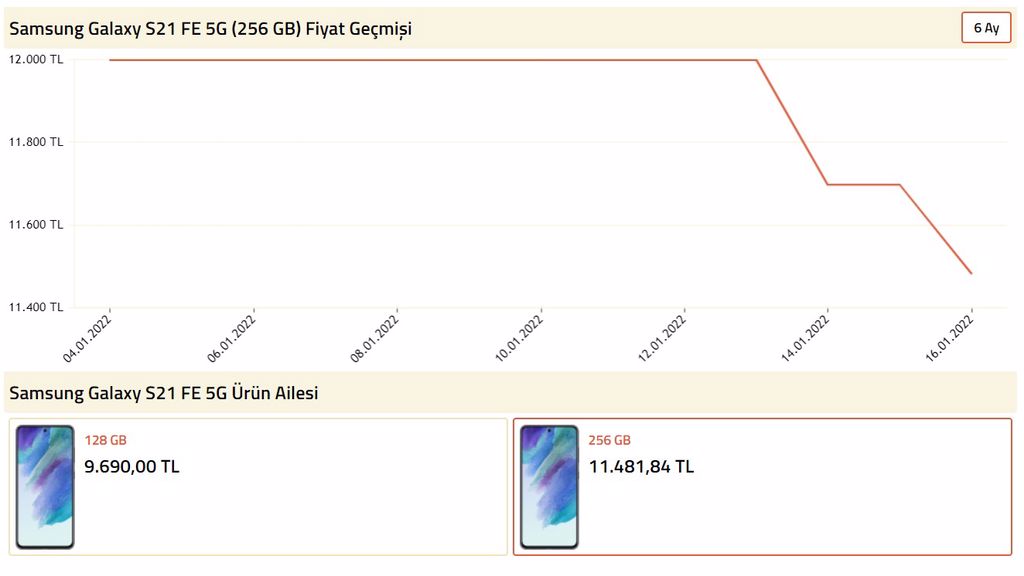This screenshot has width=1024, height=576.
Task: Select the 128 GB phone thumbnail
Action: [45, 487]
